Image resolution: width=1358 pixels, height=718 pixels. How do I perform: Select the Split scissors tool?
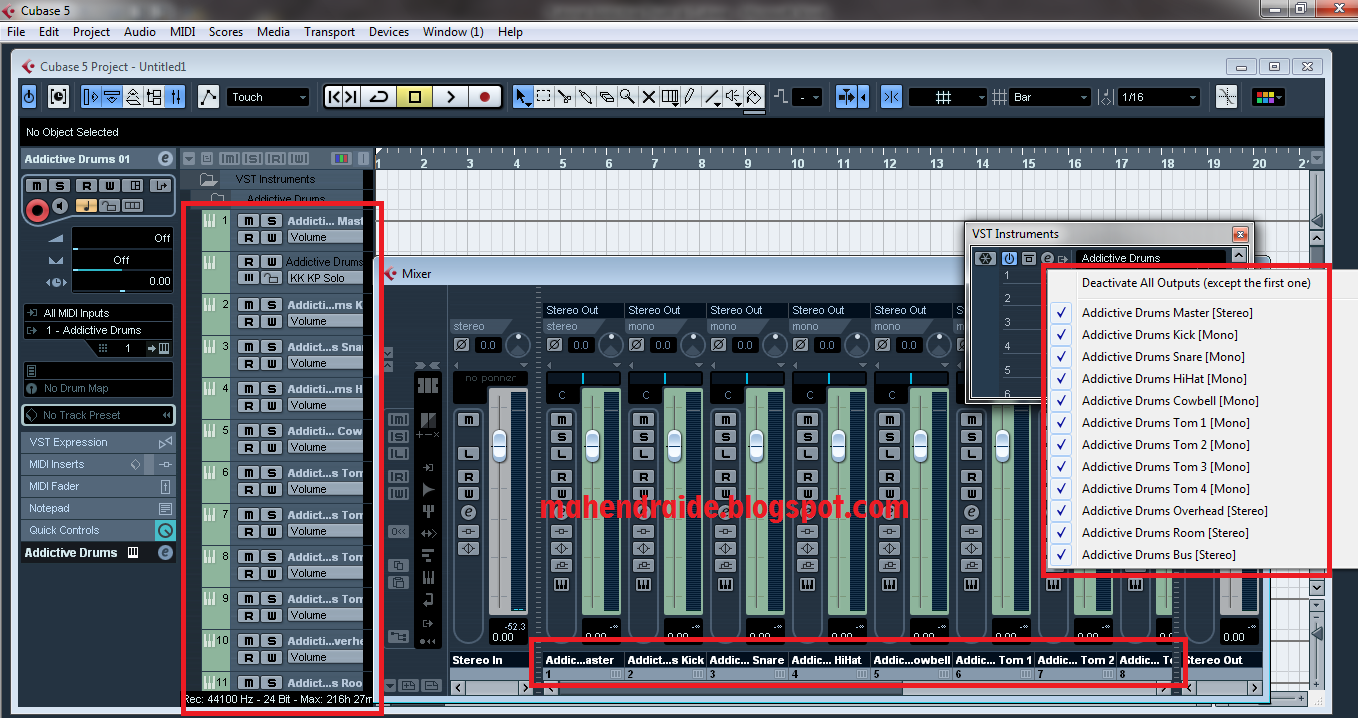(564, 97)
